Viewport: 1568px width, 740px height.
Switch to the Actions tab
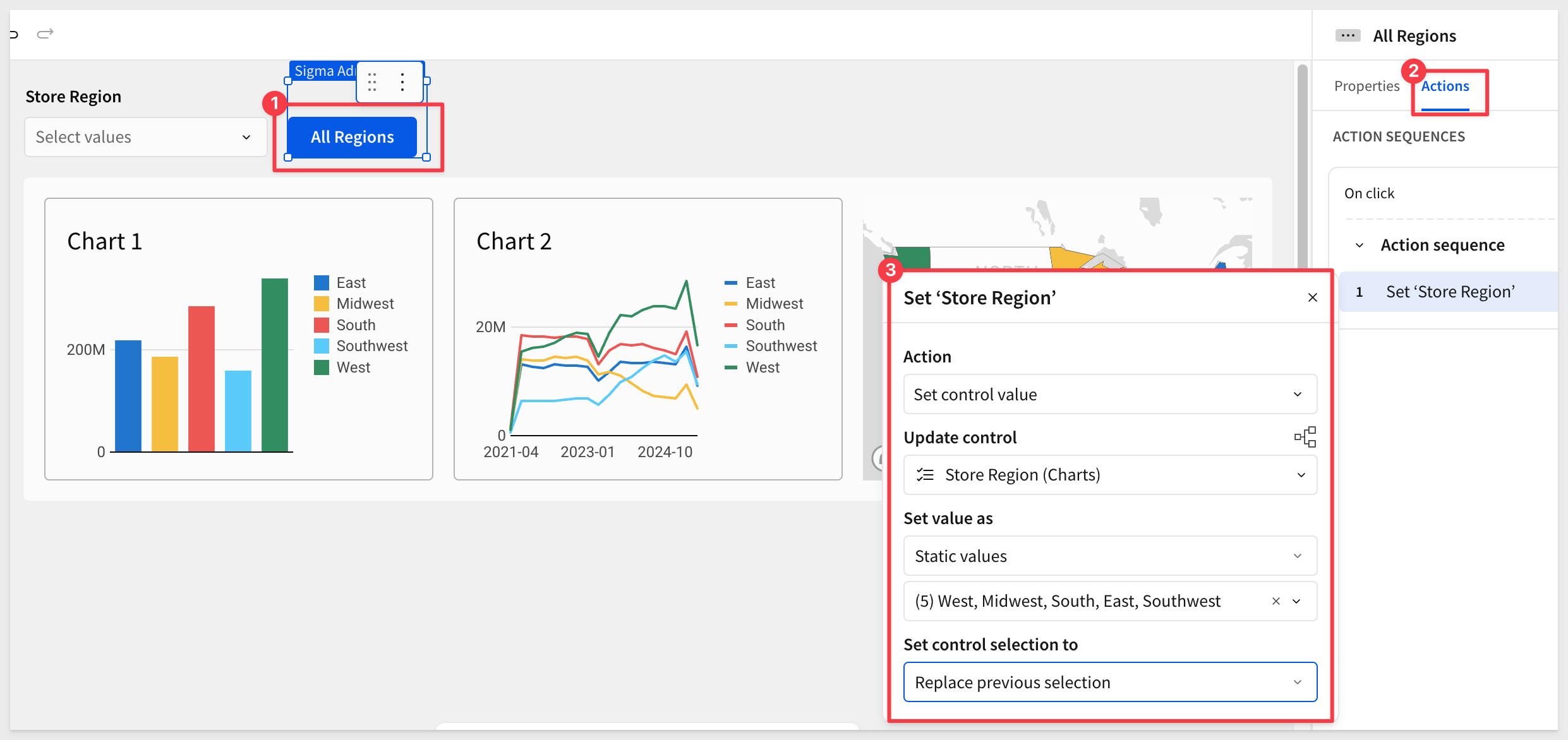pos(1445,87)
